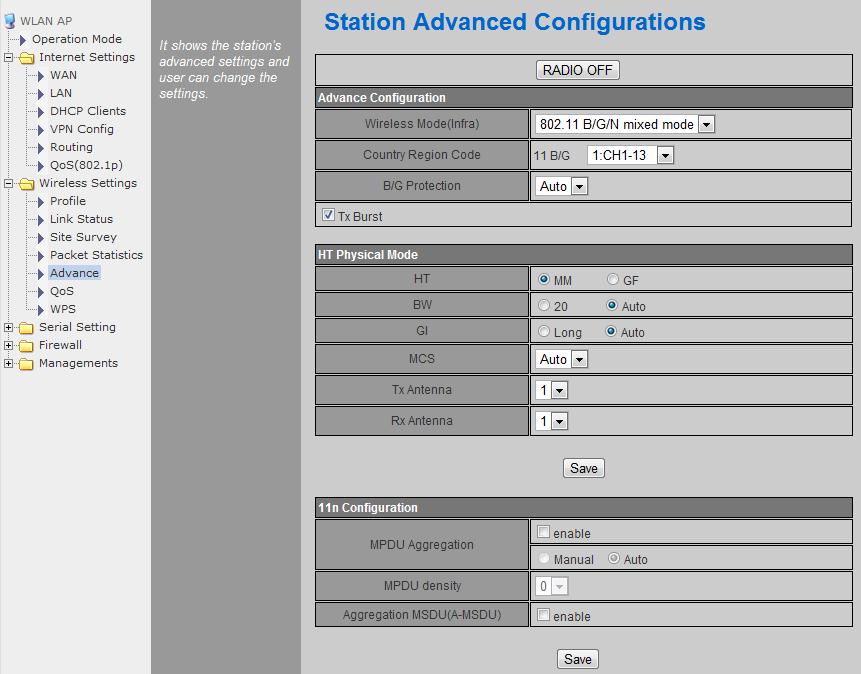Screen dimensions: 861x674
Task: Collapse the Wireless Settings tree node
Action: pos(8,183)
